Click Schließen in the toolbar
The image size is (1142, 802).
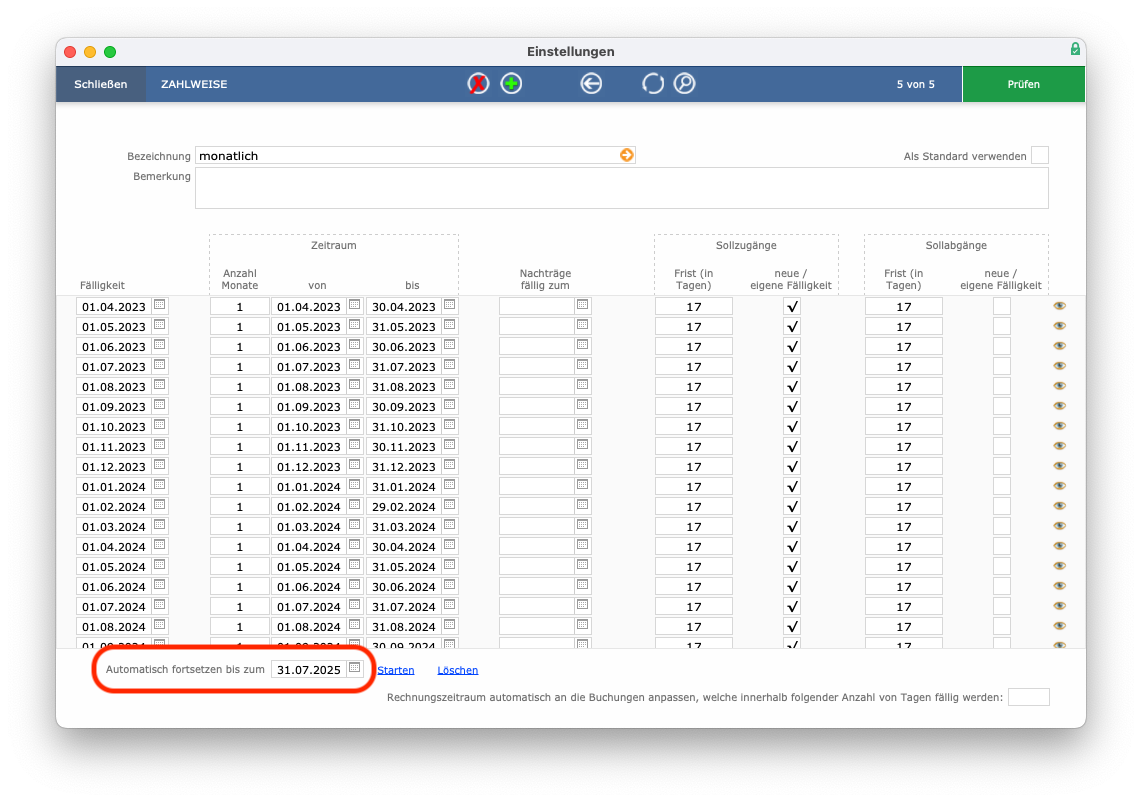click(101, 84)
